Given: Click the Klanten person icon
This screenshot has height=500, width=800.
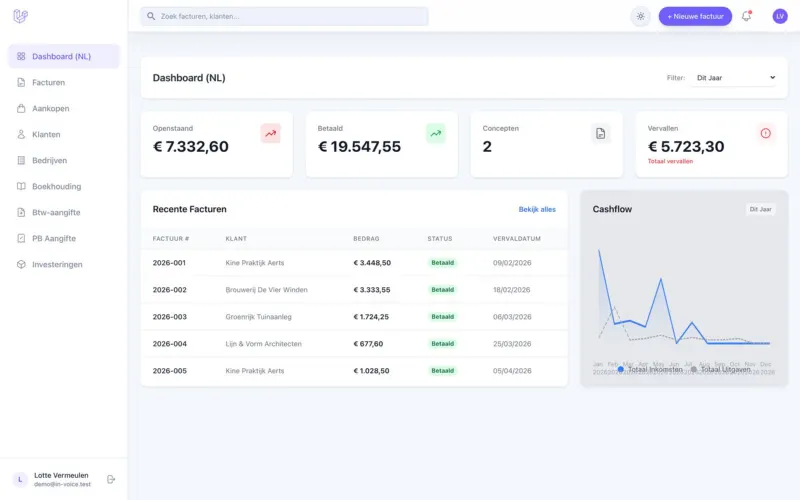Looking at the screenshot, I should pos(21,134).
